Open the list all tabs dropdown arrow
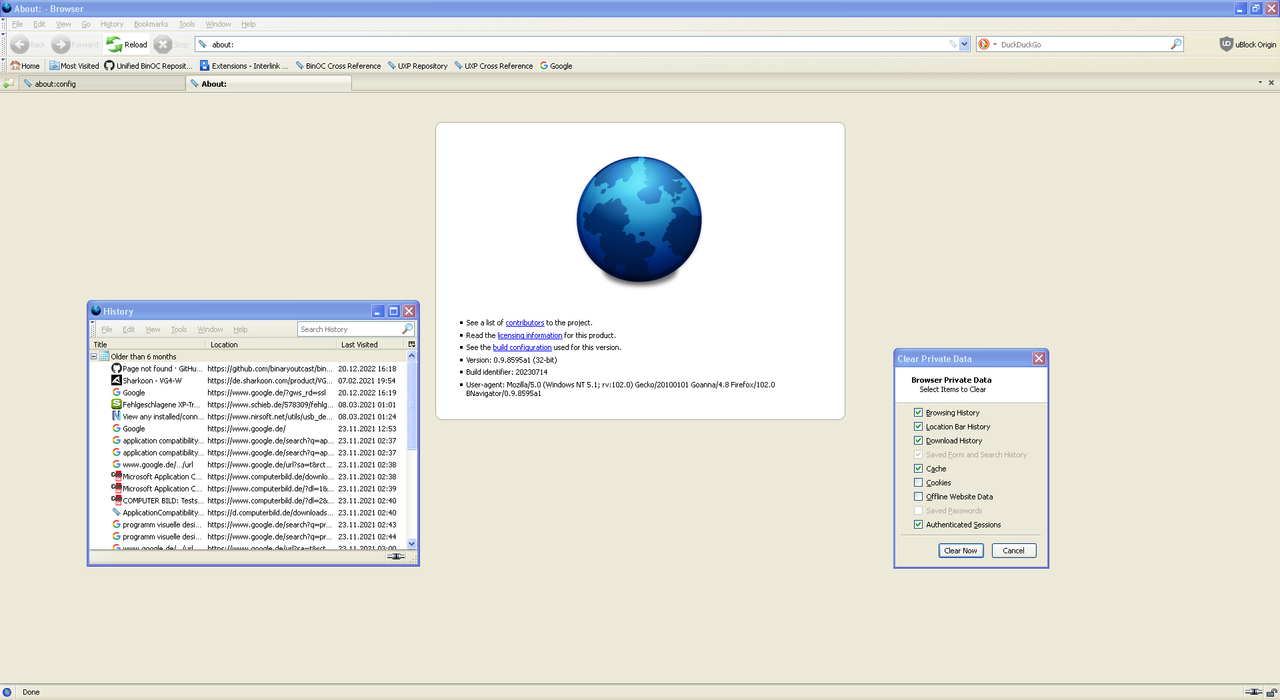 1258,84
